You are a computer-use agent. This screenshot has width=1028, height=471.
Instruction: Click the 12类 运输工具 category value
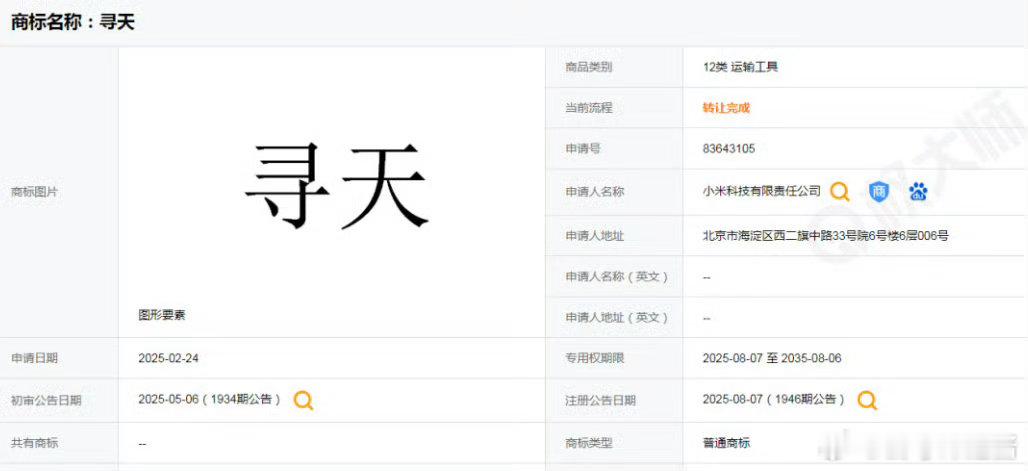[x=740, y=67]
